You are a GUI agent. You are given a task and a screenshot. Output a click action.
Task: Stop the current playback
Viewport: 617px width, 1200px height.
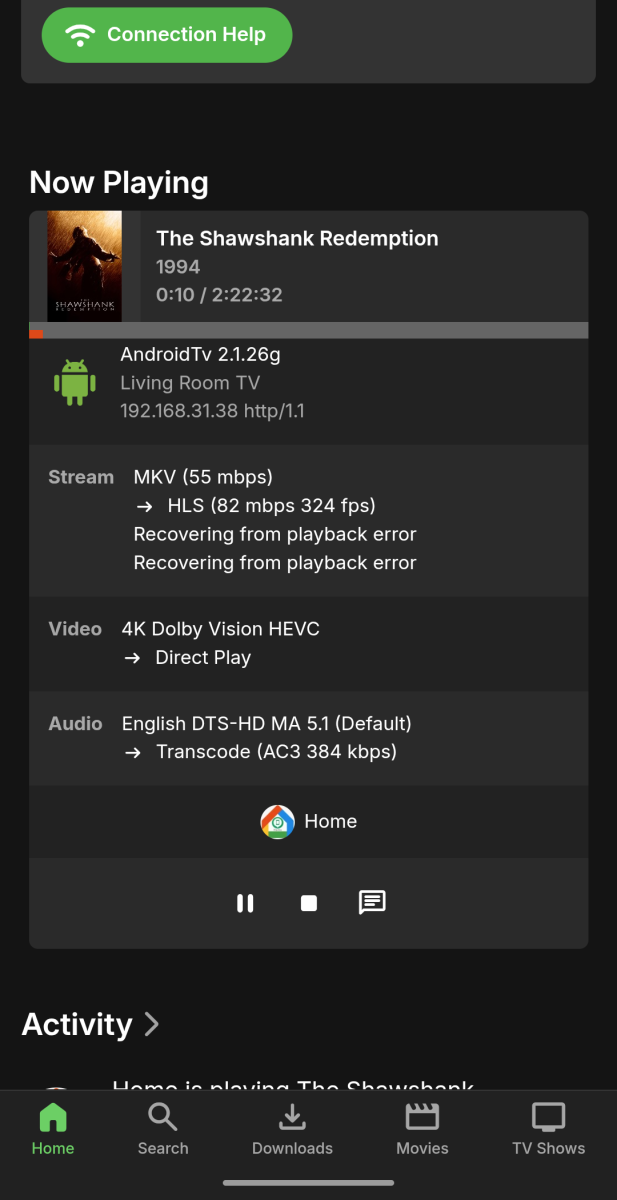(308, 903)
